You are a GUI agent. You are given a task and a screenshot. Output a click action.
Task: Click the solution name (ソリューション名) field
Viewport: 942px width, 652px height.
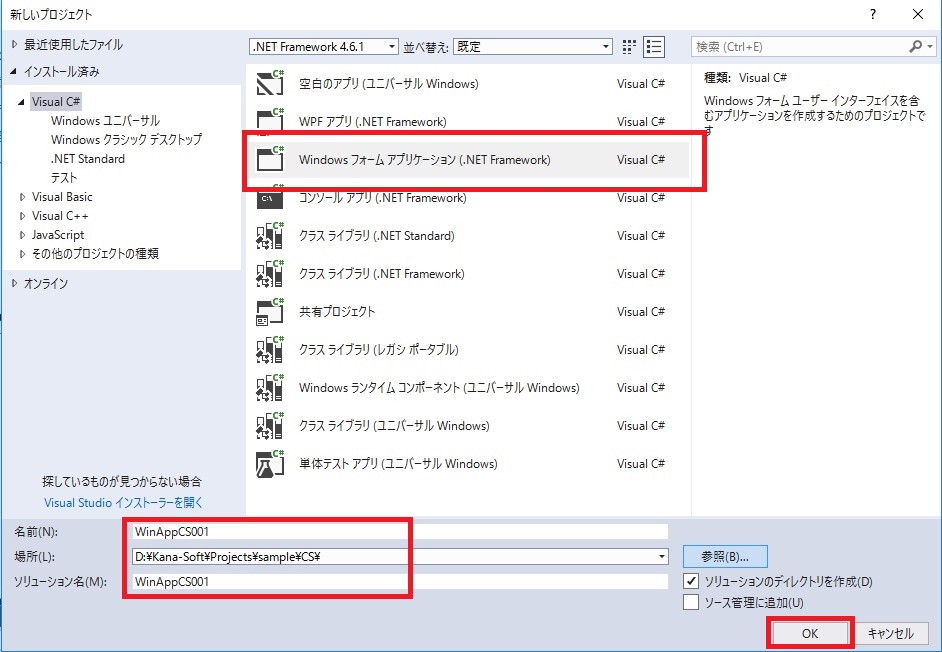coord(400,581)
